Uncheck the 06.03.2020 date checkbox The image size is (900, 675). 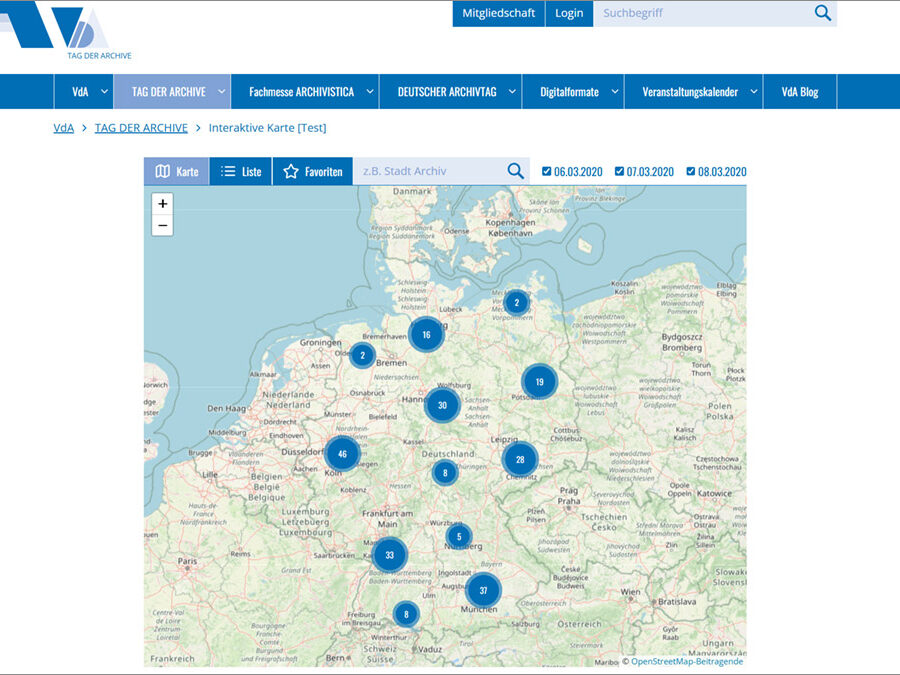coord(546,171)
